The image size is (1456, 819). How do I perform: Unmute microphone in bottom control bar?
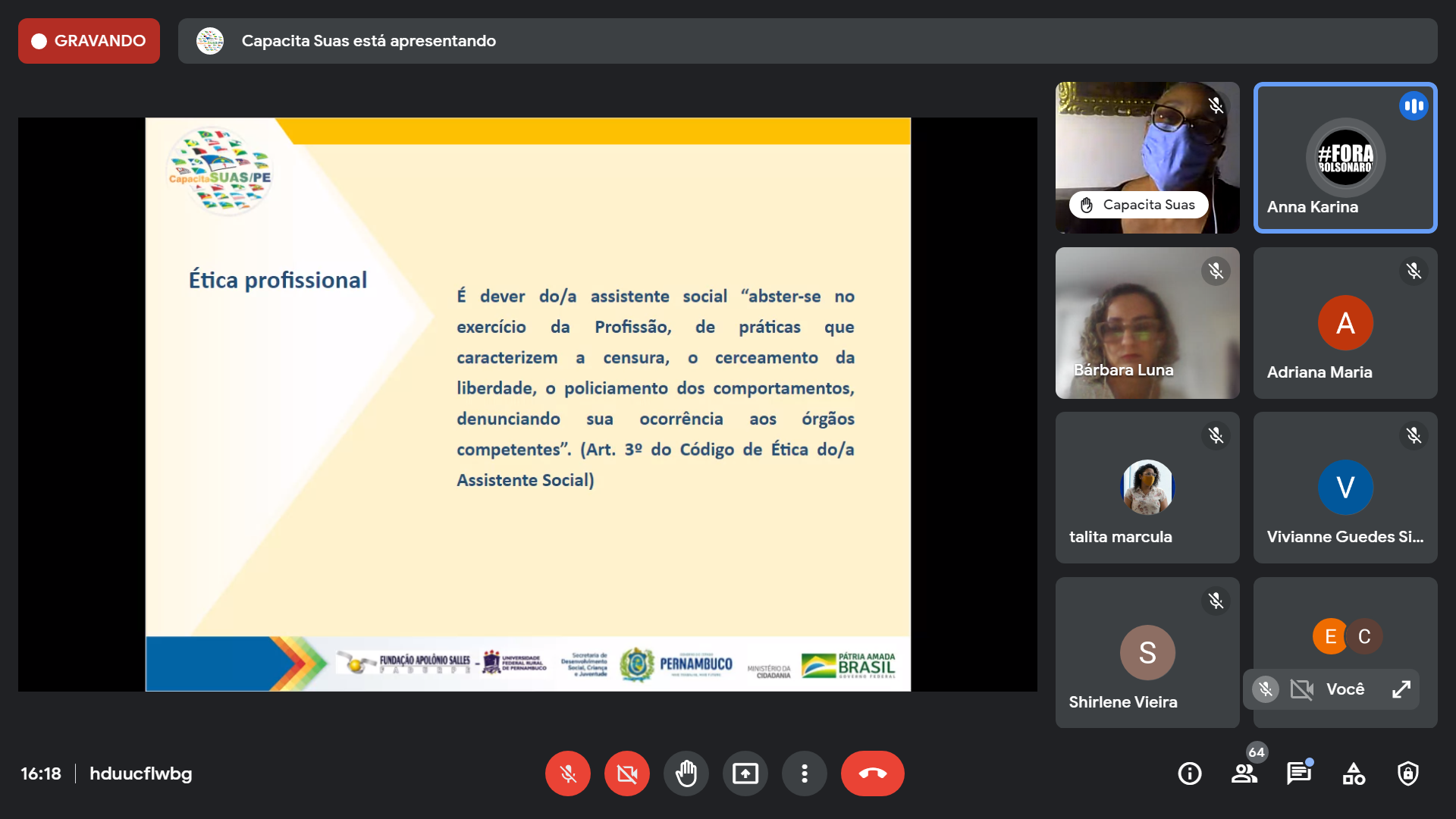tap(567, 773)
